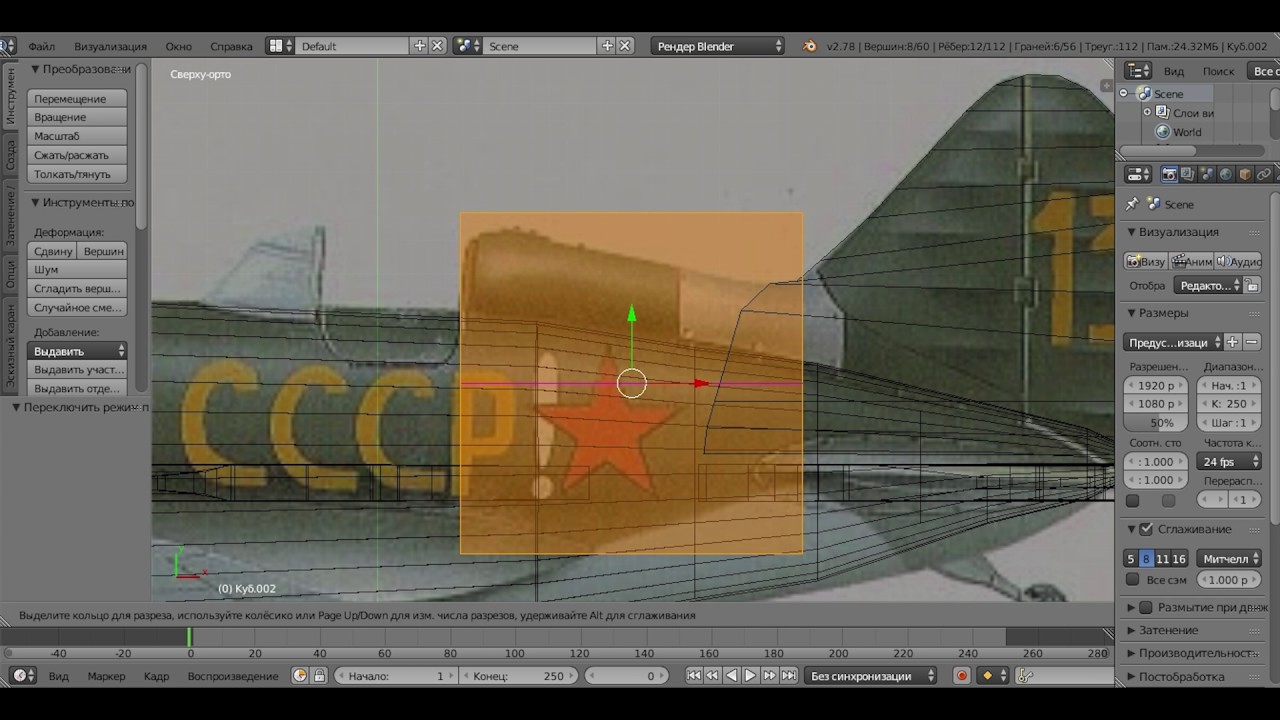Jump to next keyframe in timeline
This screenshot has width=1280, height=720.
point(769,676)
